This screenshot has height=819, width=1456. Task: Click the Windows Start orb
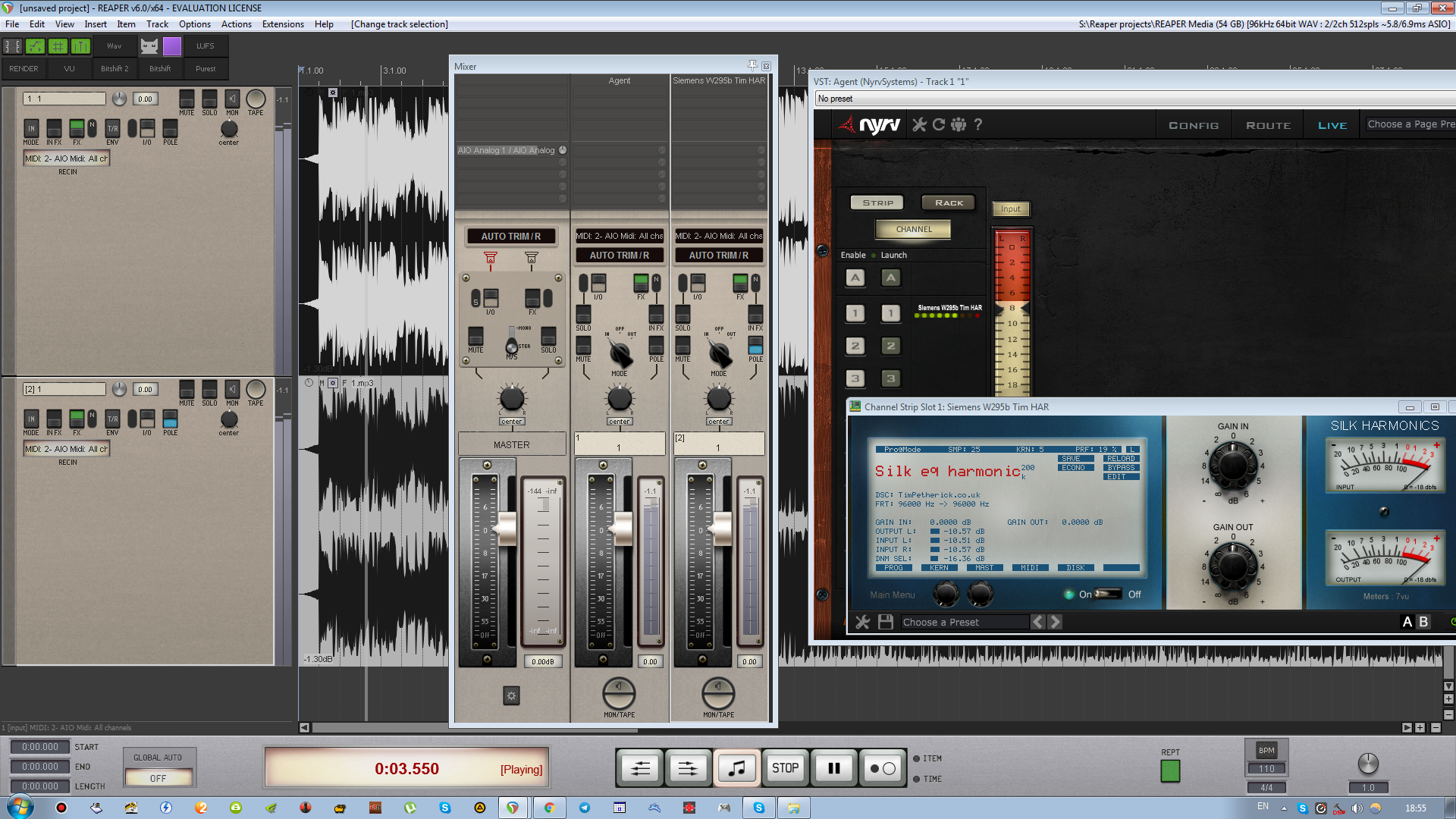[x=19, y=807]
